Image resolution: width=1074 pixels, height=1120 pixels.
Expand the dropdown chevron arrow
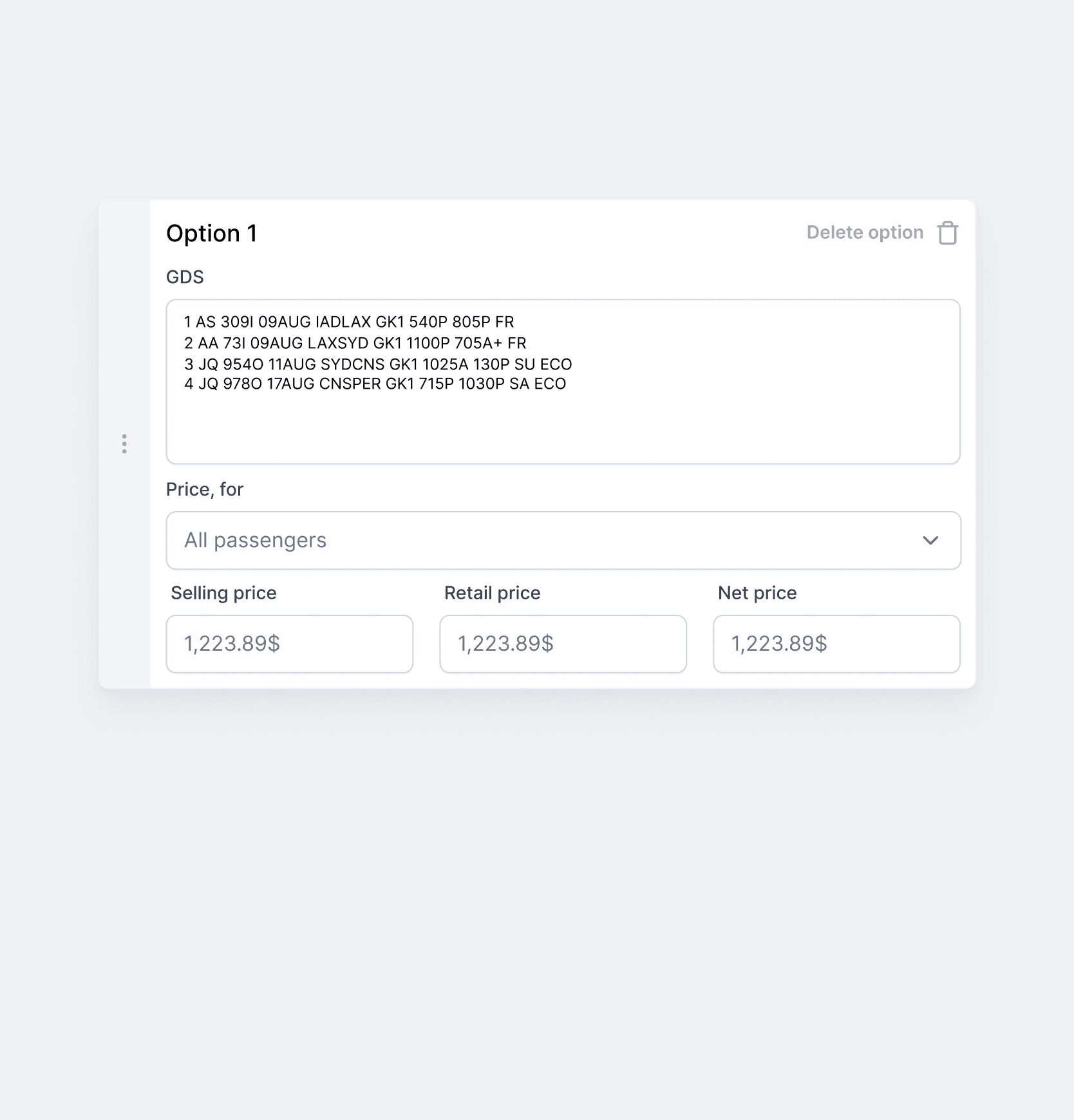tap(930, 541)
